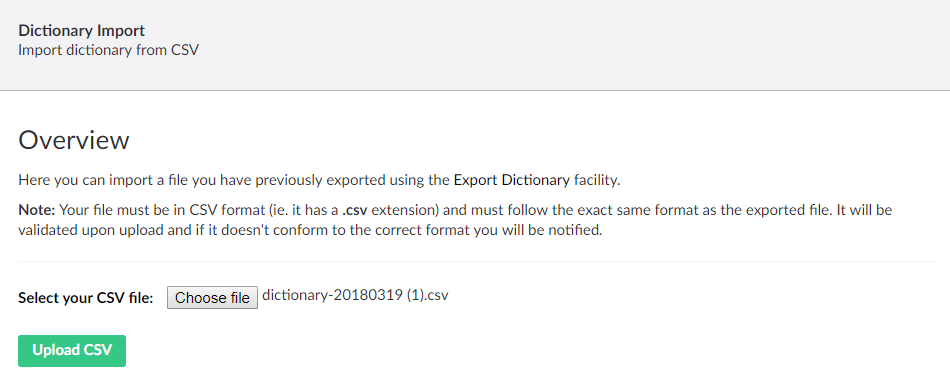Click the 'Import dictionary from CSV' subtitle
This screenshot has height=380, width=950.
point(108,50)
